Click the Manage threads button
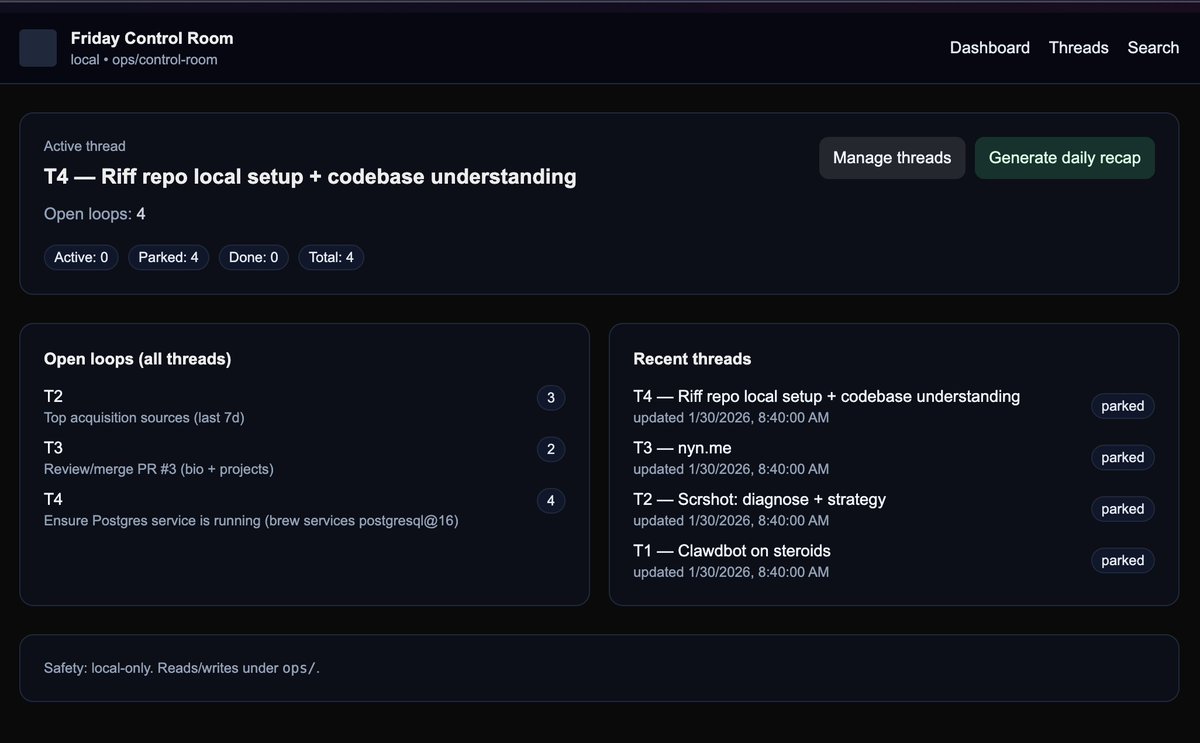Screen dimensions: 1200x743 (x=891, y=157)
